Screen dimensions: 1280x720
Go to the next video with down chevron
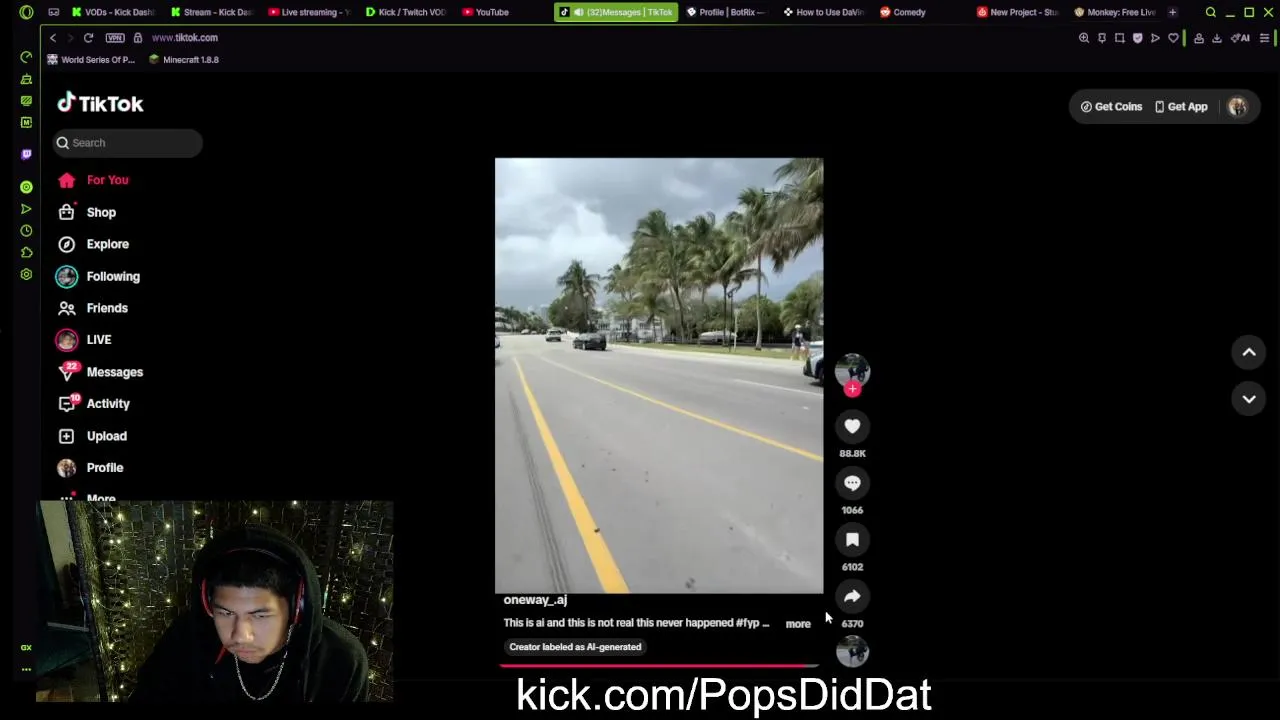(x=1249, y=399)
